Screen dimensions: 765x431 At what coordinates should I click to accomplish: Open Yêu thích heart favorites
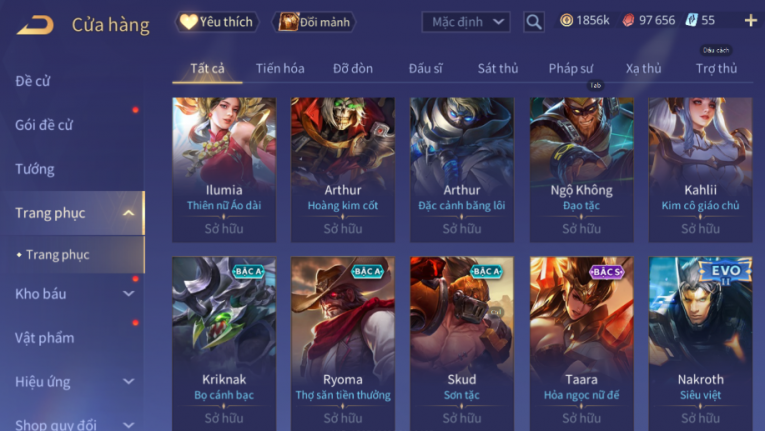pos(216,22)
